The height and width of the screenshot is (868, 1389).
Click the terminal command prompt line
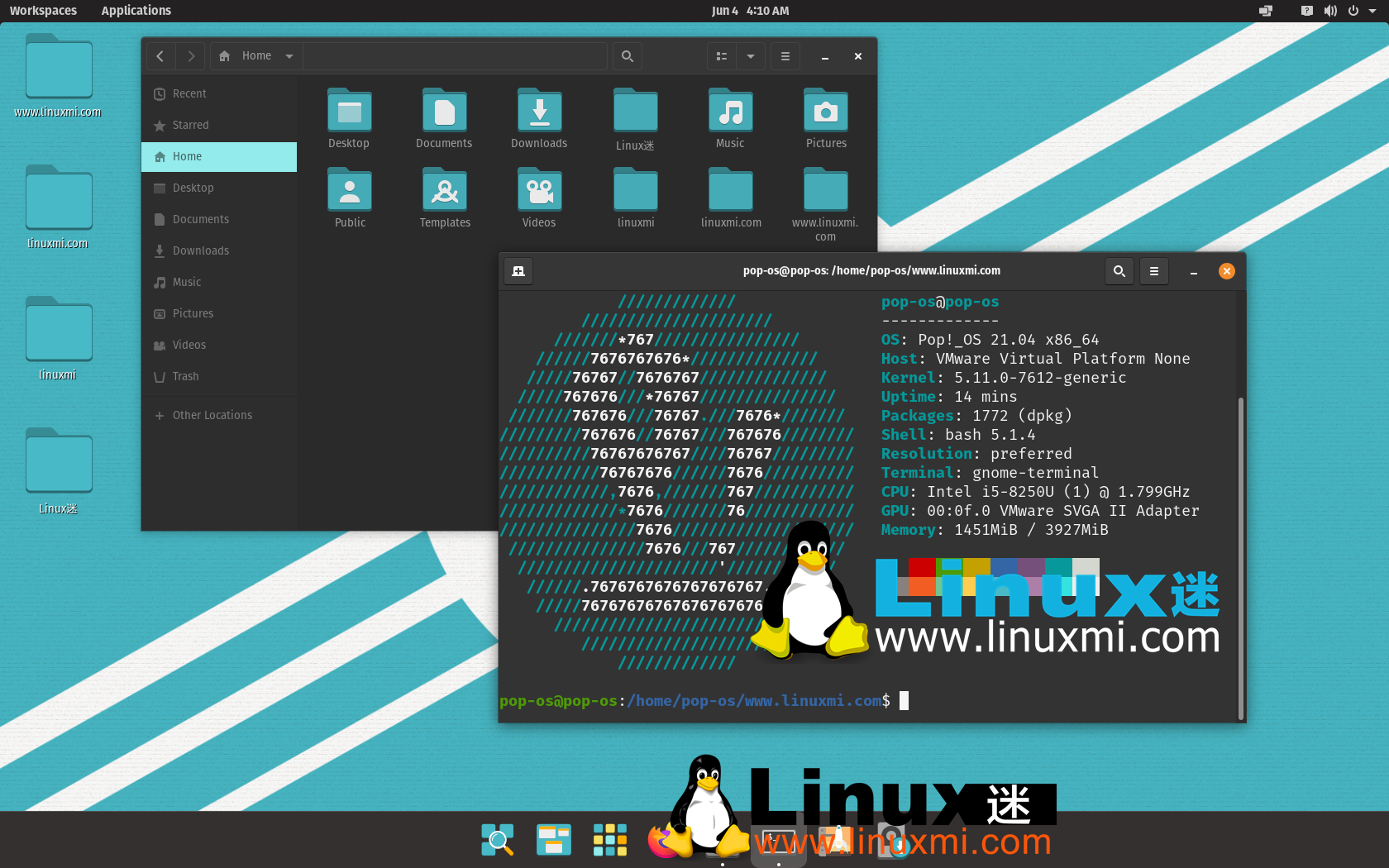point(704,701)
